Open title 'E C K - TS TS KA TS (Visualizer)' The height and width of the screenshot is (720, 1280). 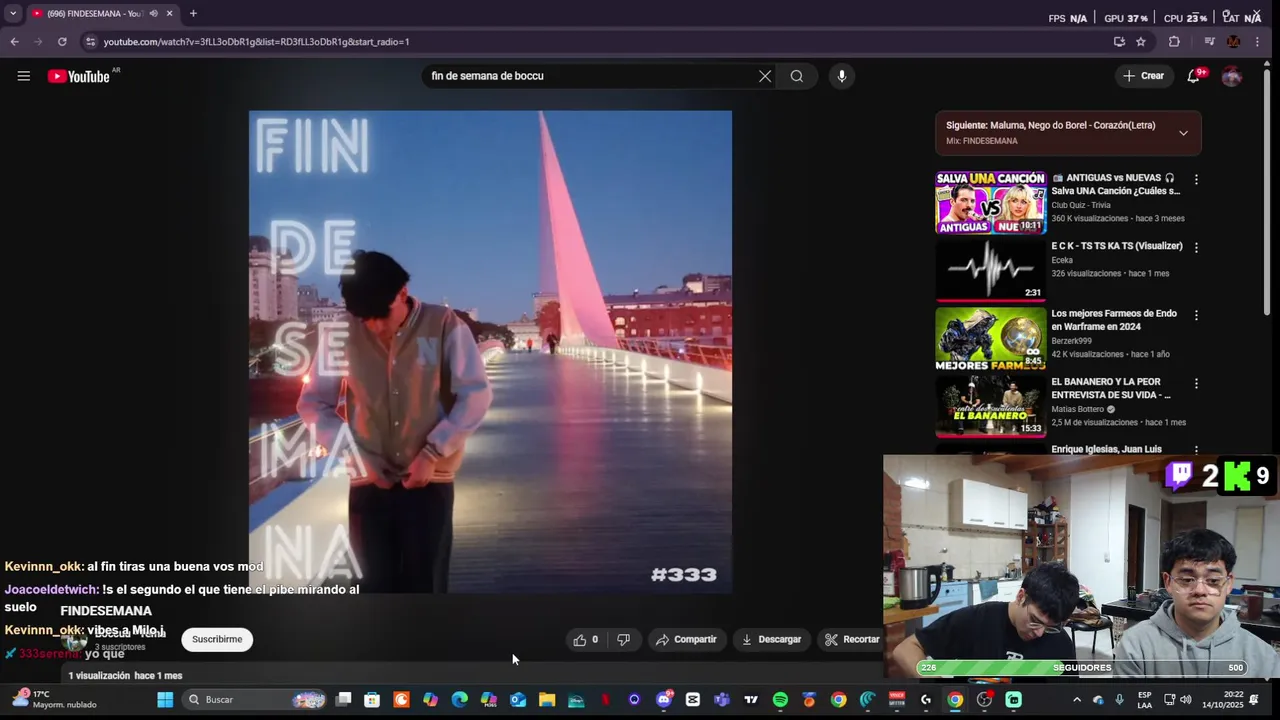(x=1117, y=246)
